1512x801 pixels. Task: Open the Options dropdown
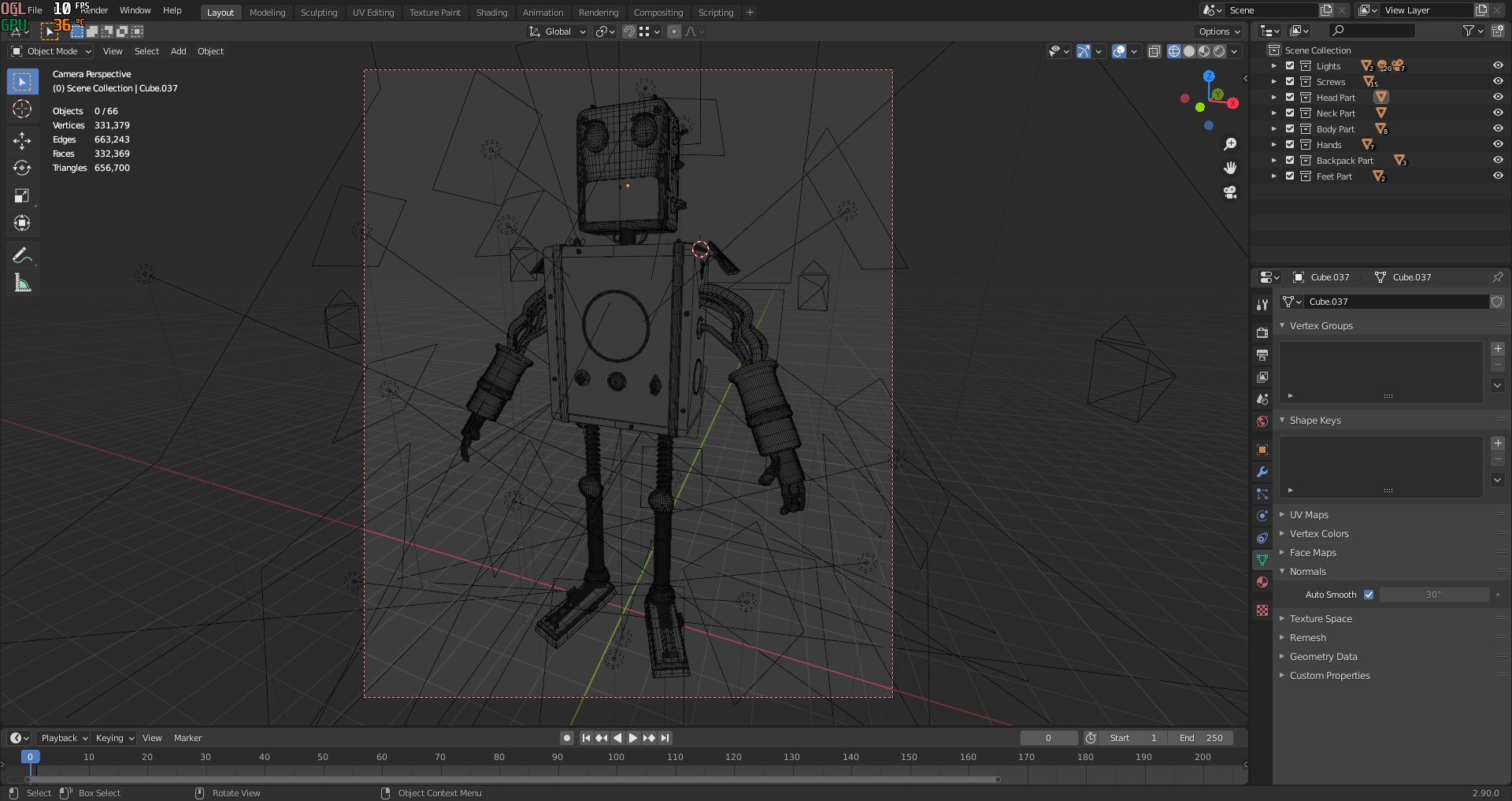tap(1220, 32)
